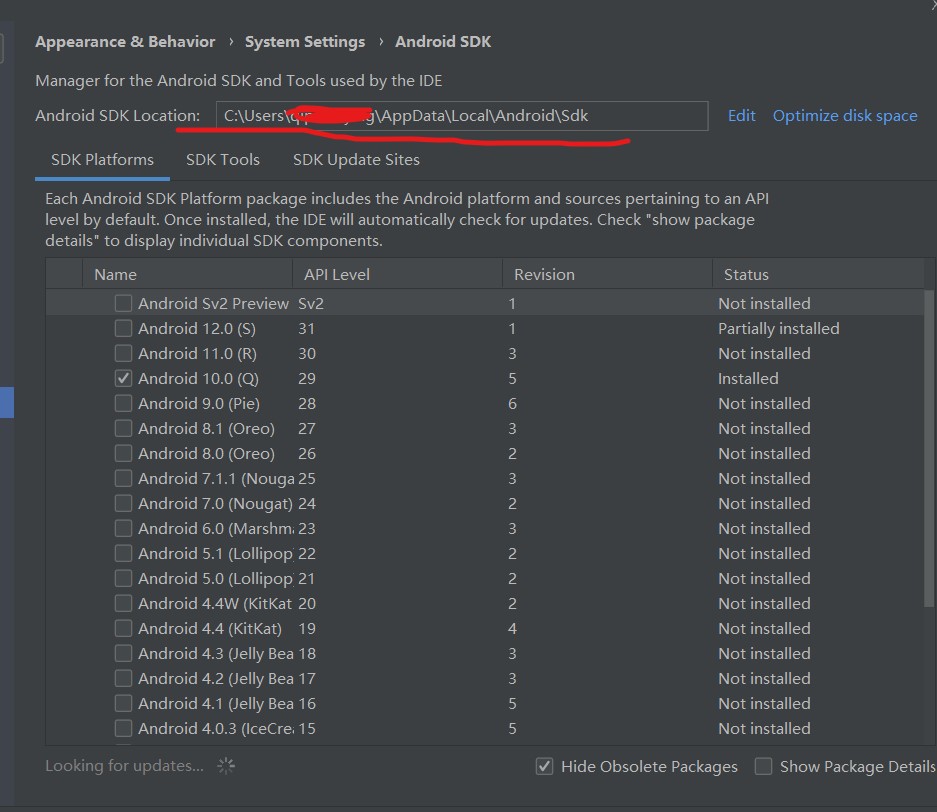
Task: Switch to the SDK Tools tab
Action: (x=223, y=159)
